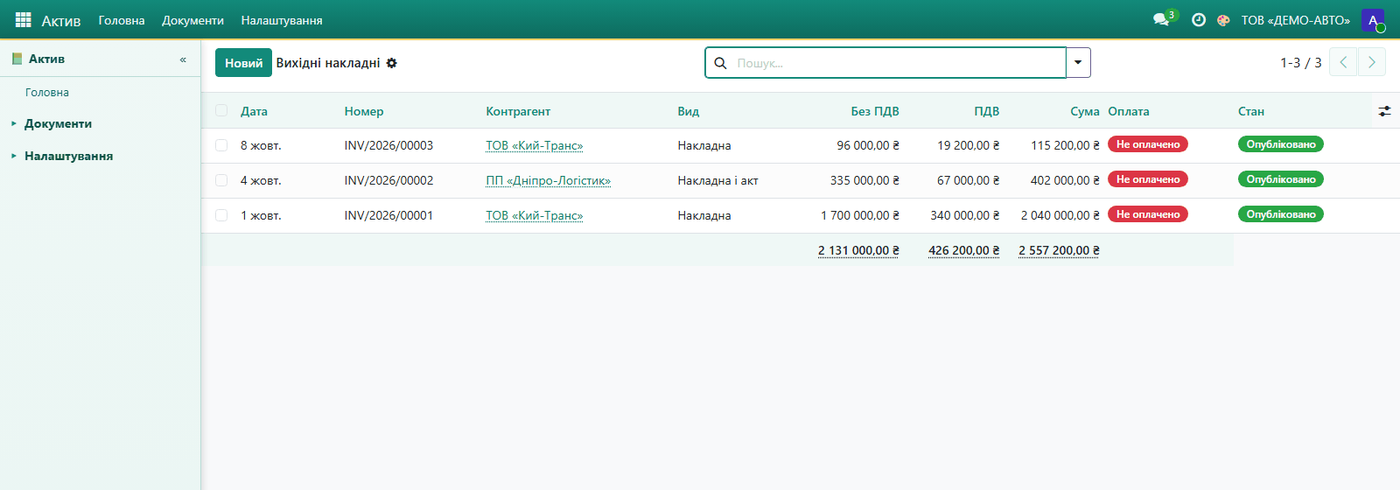
Task: Click the Актив book icon in sidebar
Action: [17, 59]
